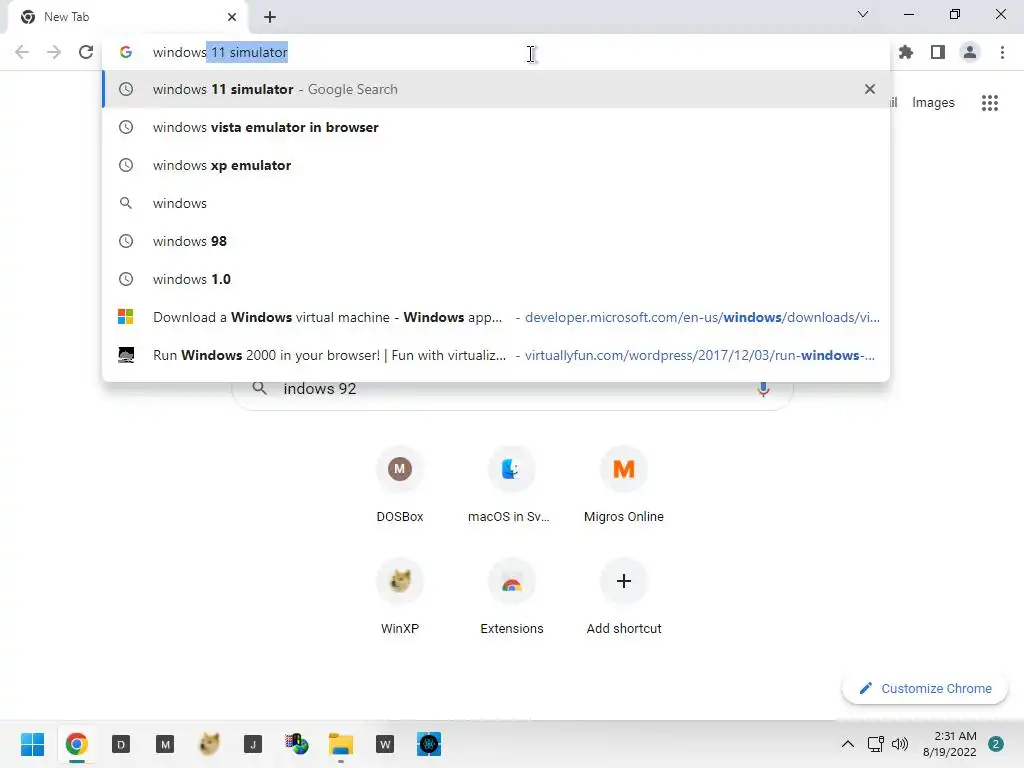This screenshot has height=768, width=1024.
Task: Open the 'J' app in taskbar
Action: click(253, 744)
